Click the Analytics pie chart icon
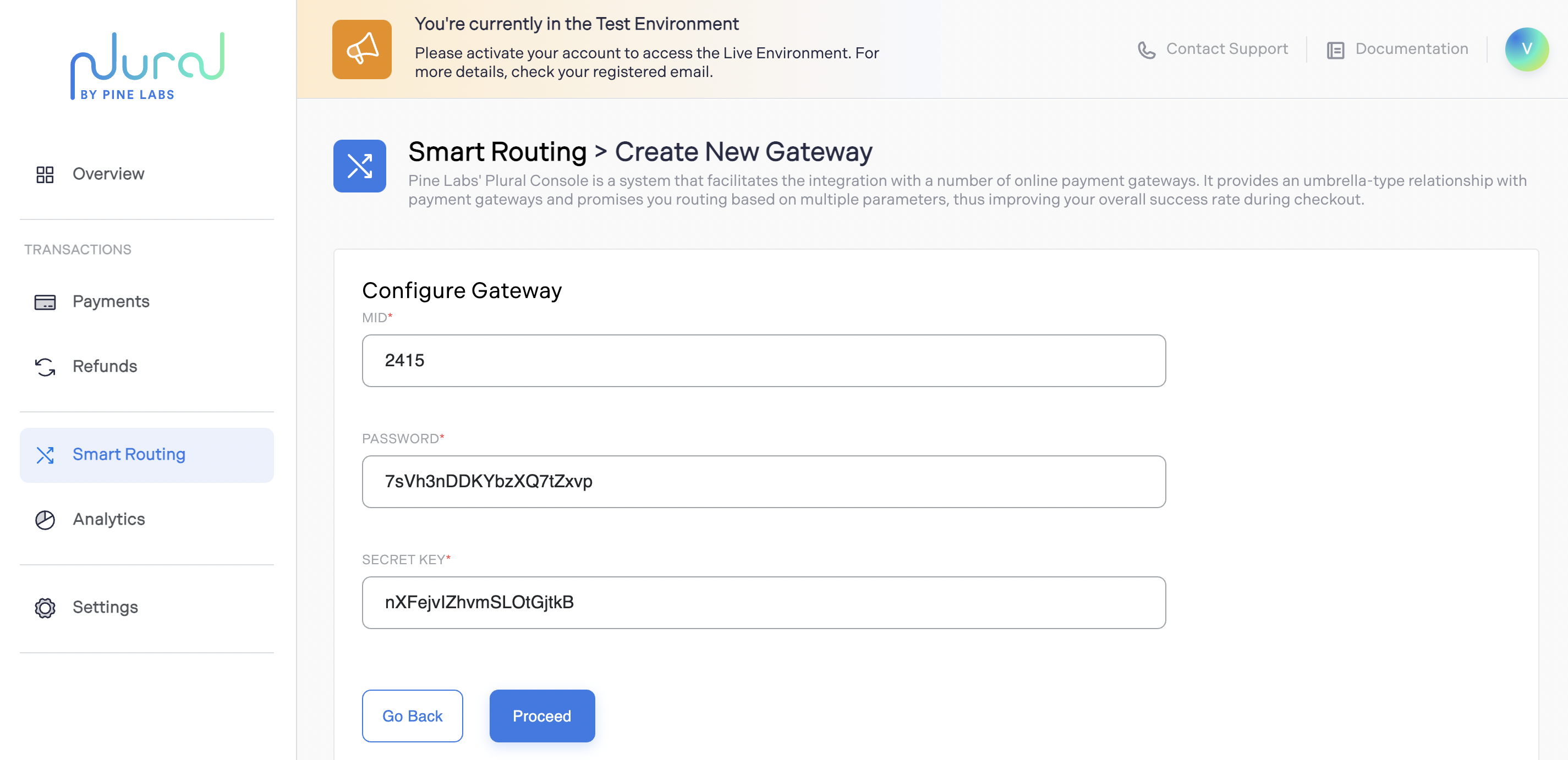Screen dimensions: 1568x760 pyautogui.click(x=45, y=519)
